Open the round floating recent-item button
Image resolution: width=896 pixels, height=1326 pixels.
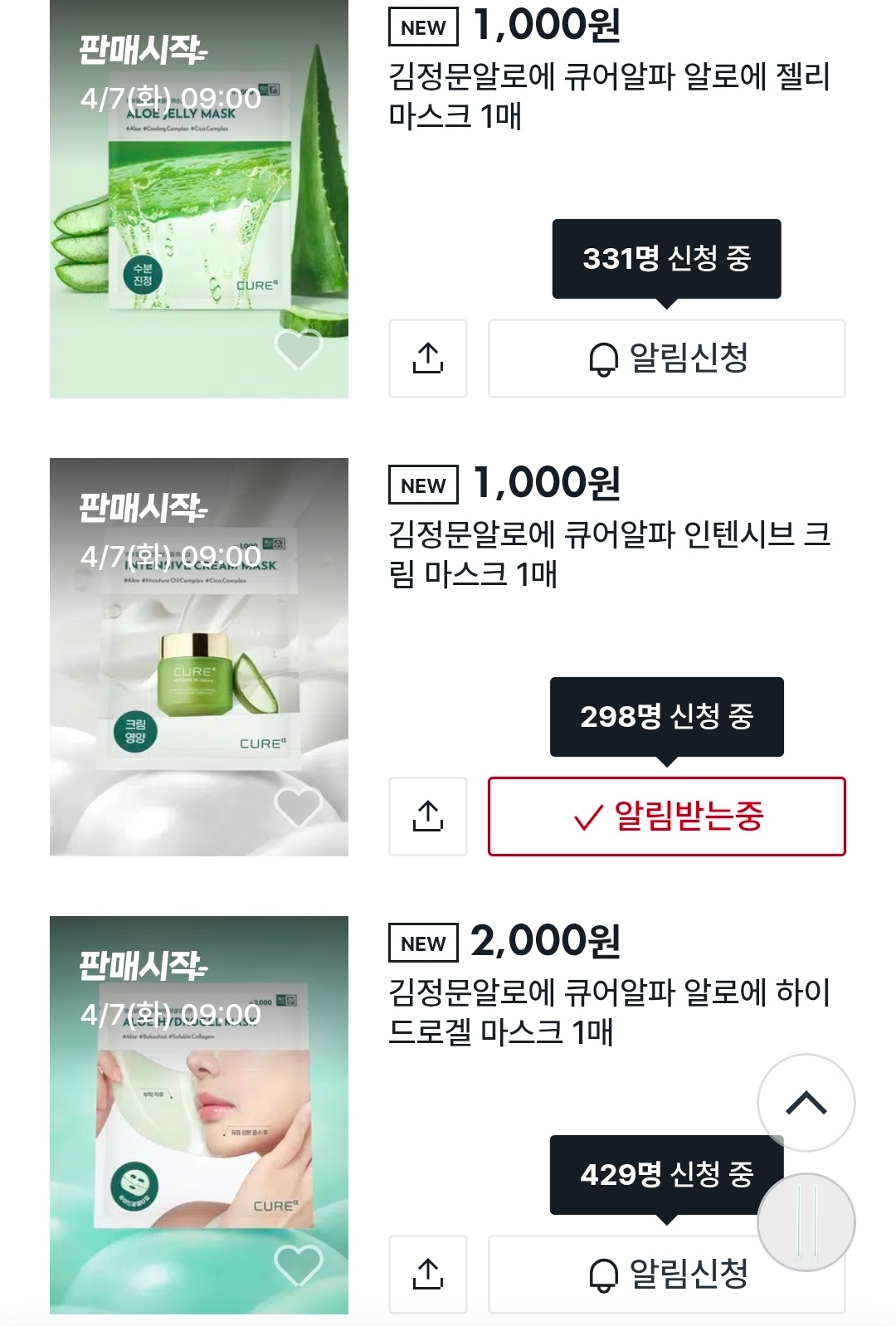[x=806, y=1223]
